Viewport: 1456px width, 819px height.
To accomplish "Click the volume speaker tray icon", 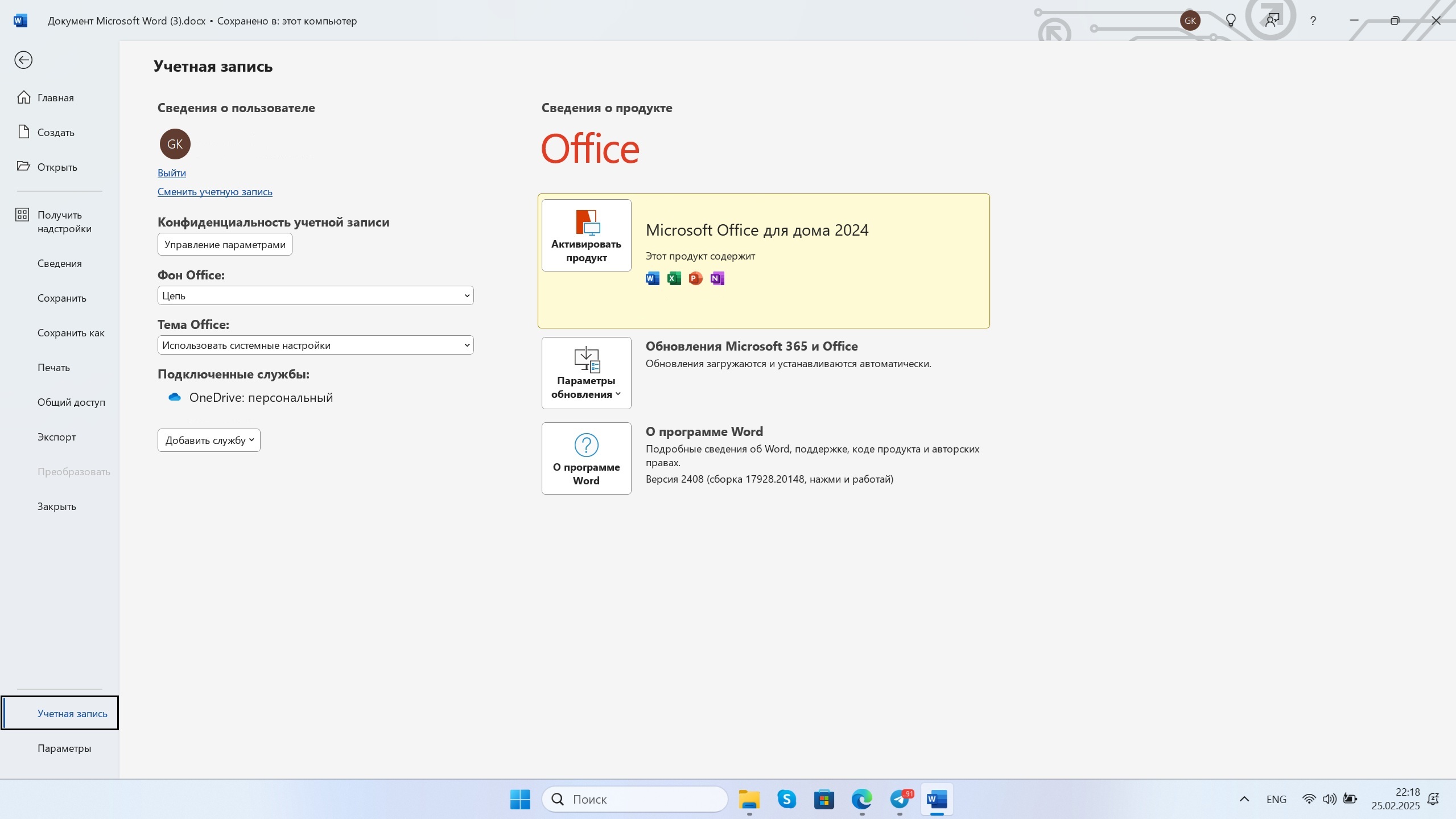I will pyautogui.click(x=1329, y=799).
